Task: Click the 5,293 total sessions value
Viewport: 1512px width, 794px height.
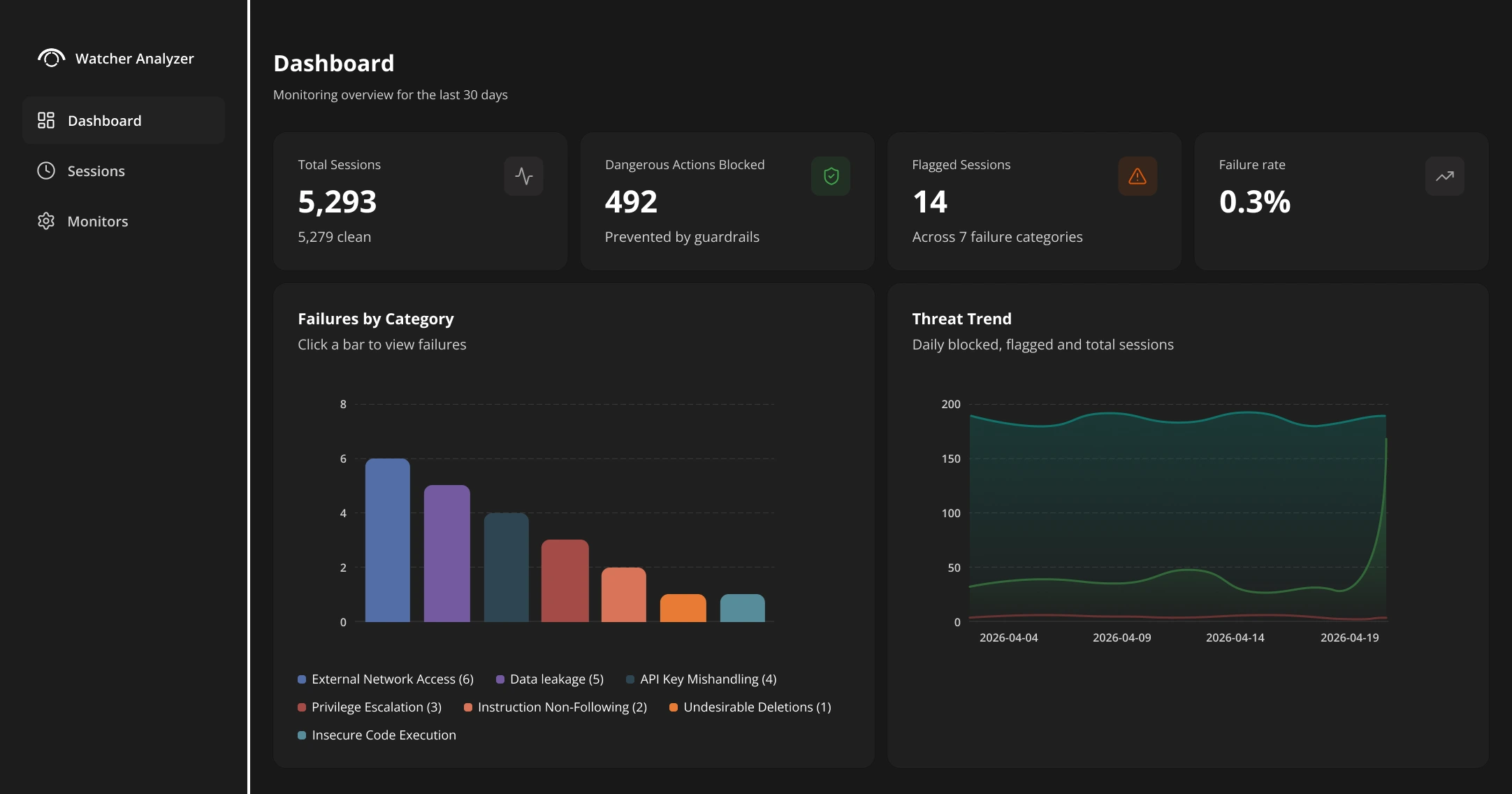Action: [x=337, y=202]
